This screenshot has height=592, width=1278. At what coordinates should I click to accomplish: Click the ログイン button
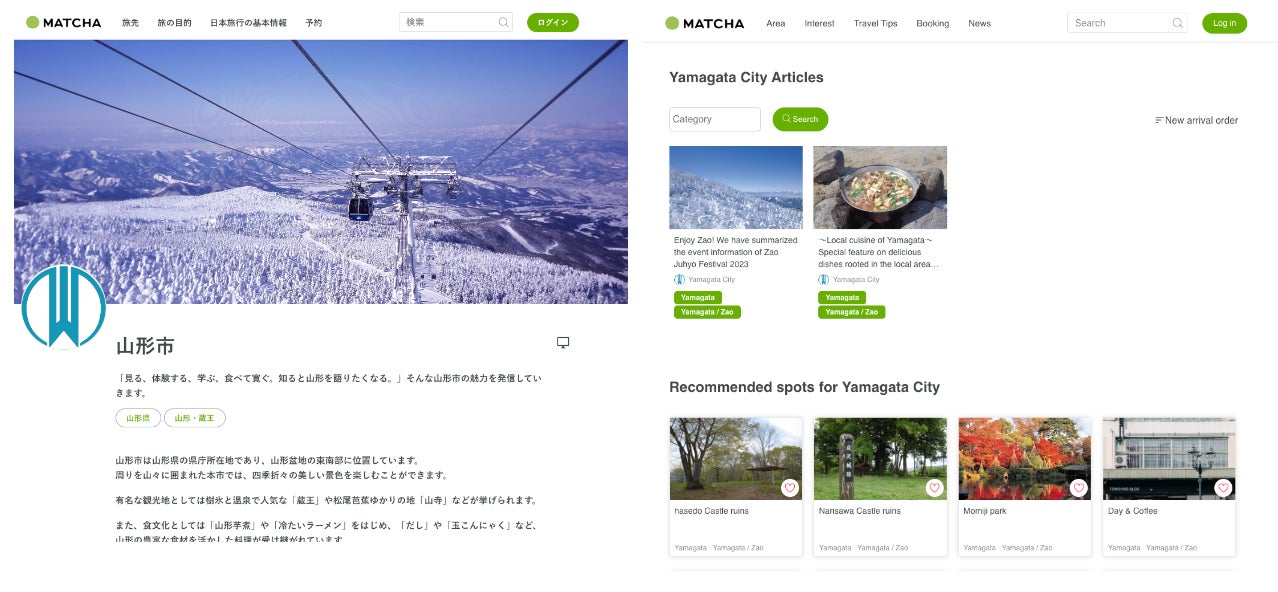click(553, 22)
